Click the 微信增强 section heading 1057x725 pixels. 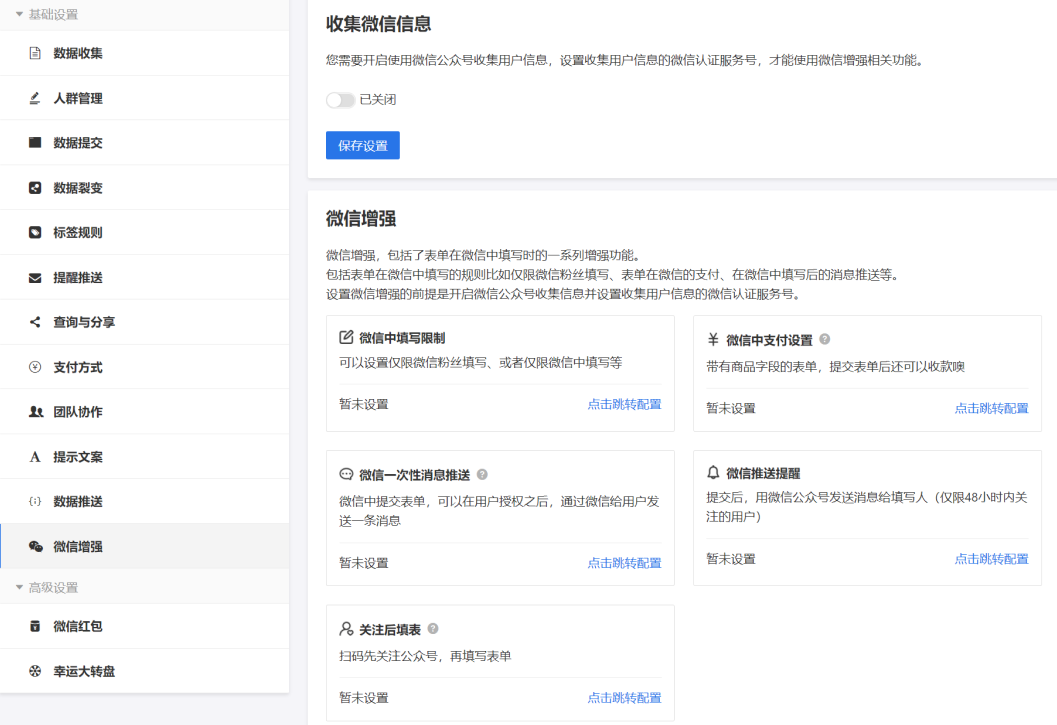[361, 219]
